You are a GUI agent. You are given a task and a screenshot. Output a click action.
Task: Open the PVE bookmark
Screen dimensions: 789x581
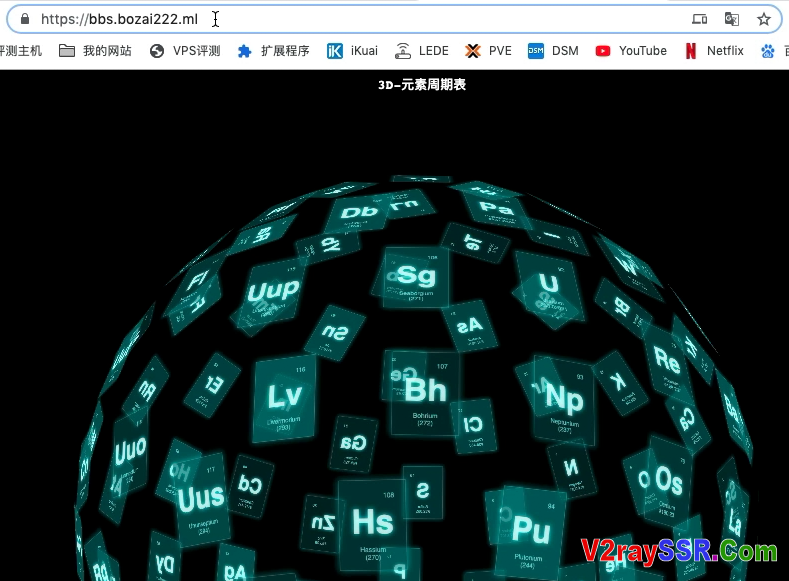coord(489,51)
